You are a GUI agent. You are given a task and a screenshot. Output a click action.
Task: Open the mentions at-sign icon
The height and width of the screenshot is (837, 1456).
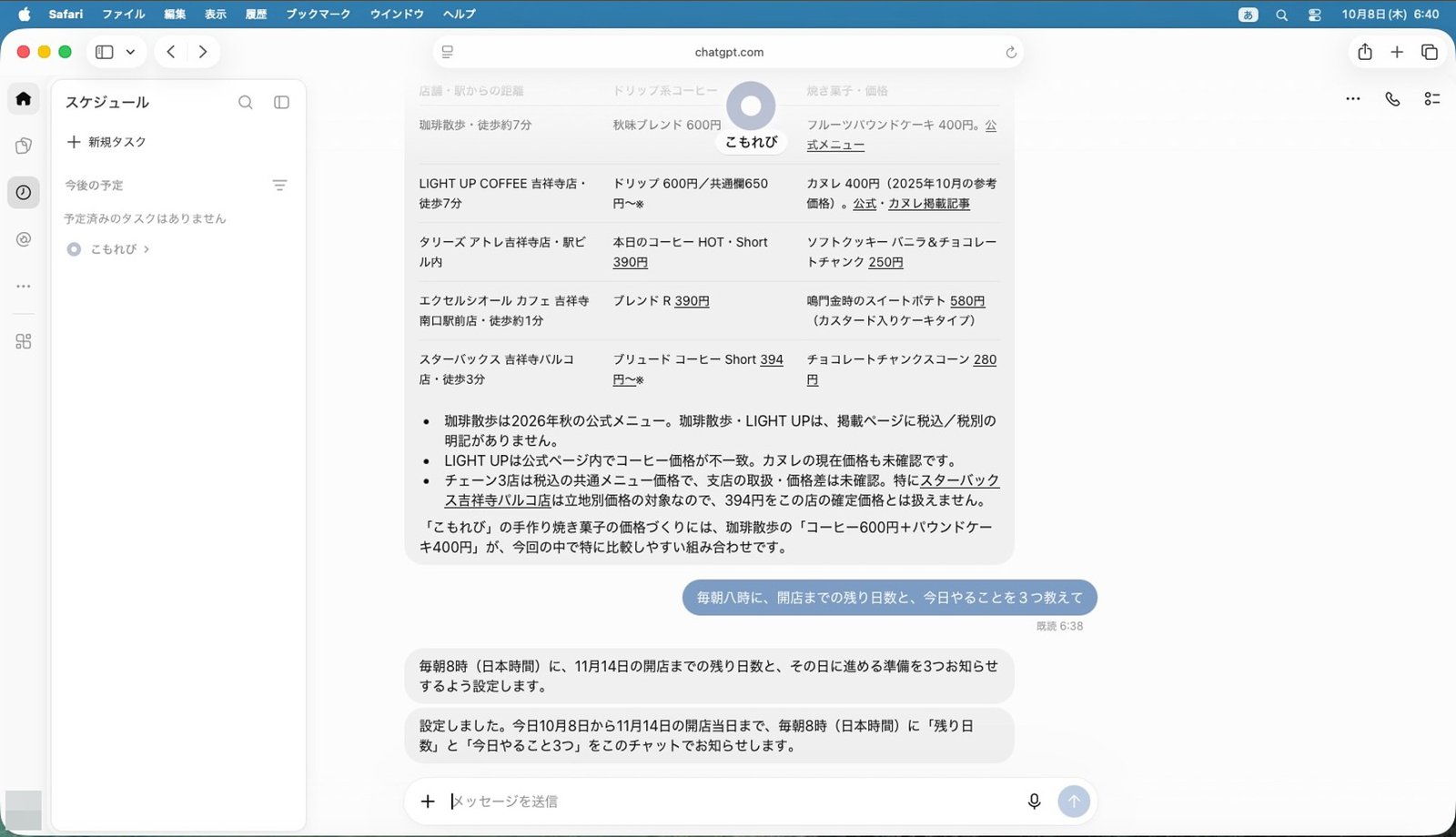24,239
